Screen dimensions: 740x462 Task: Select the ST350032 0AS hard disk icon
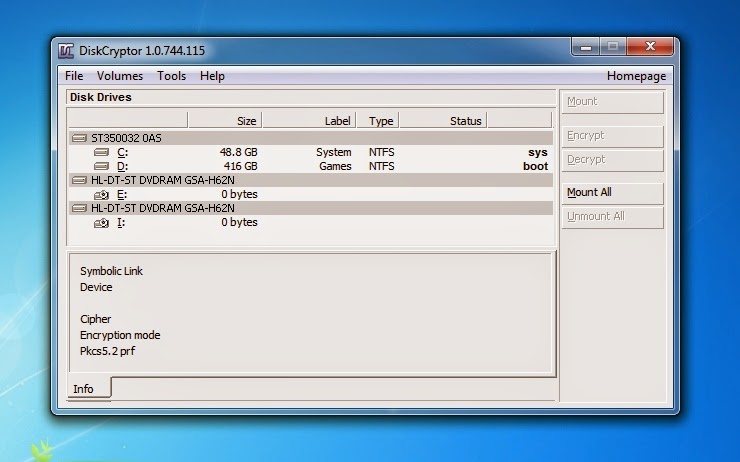(x=79, y=138)
